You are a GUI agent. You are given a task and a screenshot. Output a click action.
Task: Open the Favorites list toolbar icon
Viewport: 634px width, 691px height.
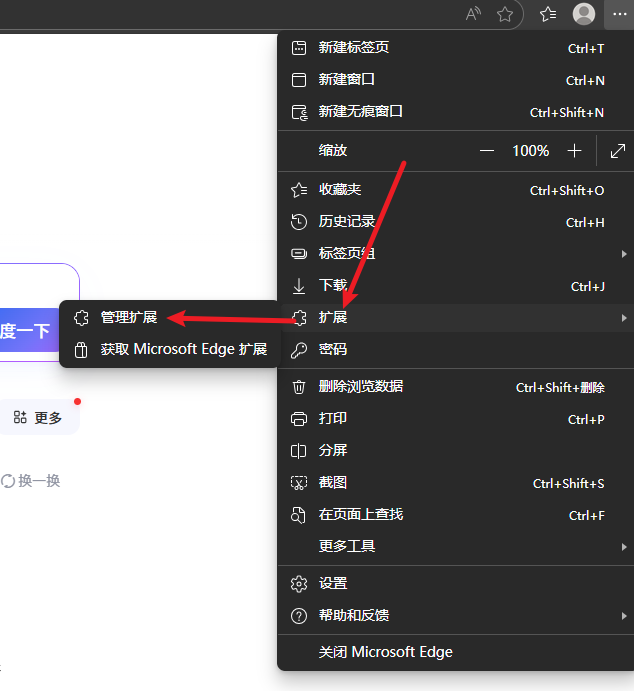coord(548,14)
